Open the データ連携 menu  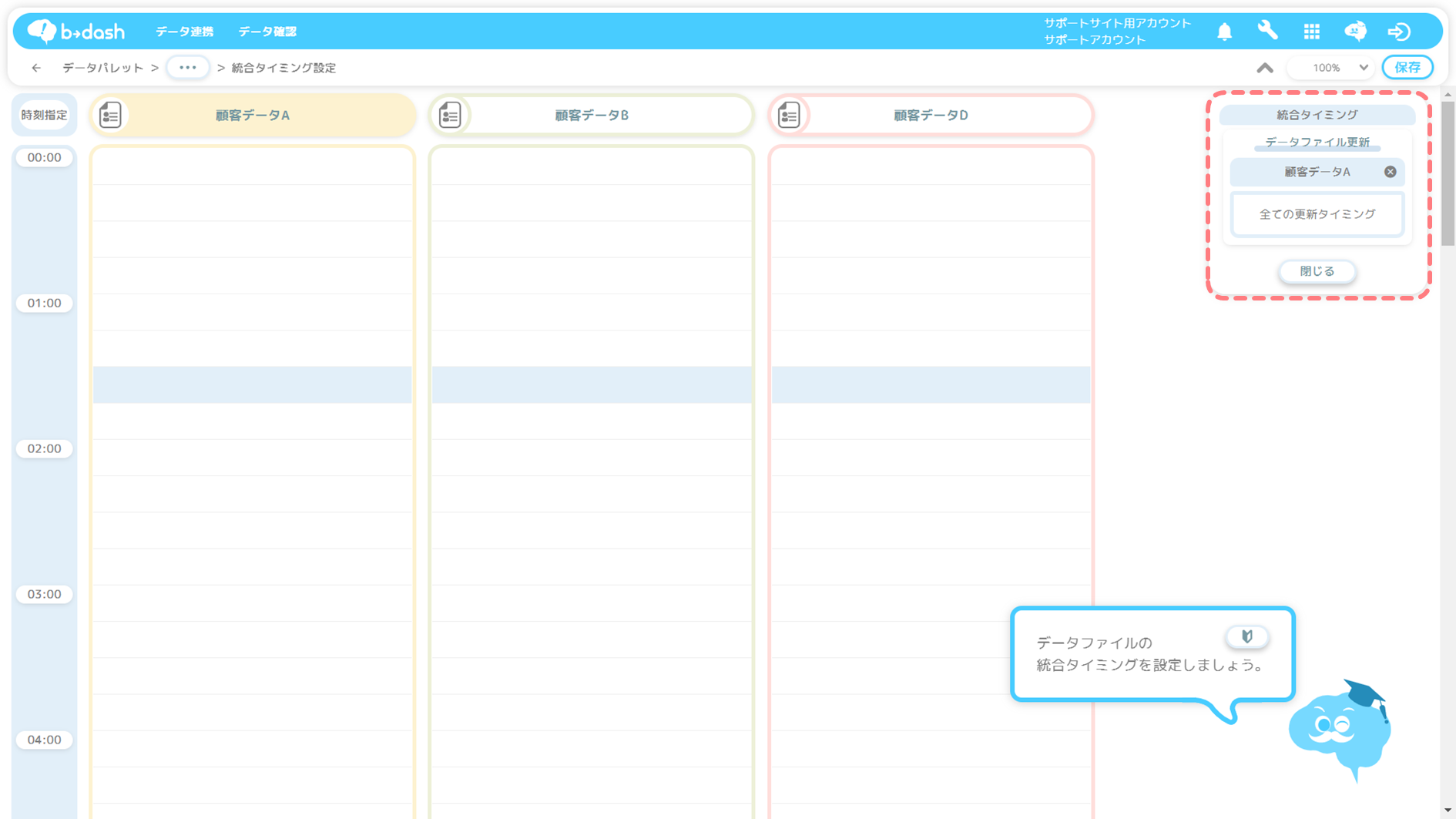coord(185,32)
